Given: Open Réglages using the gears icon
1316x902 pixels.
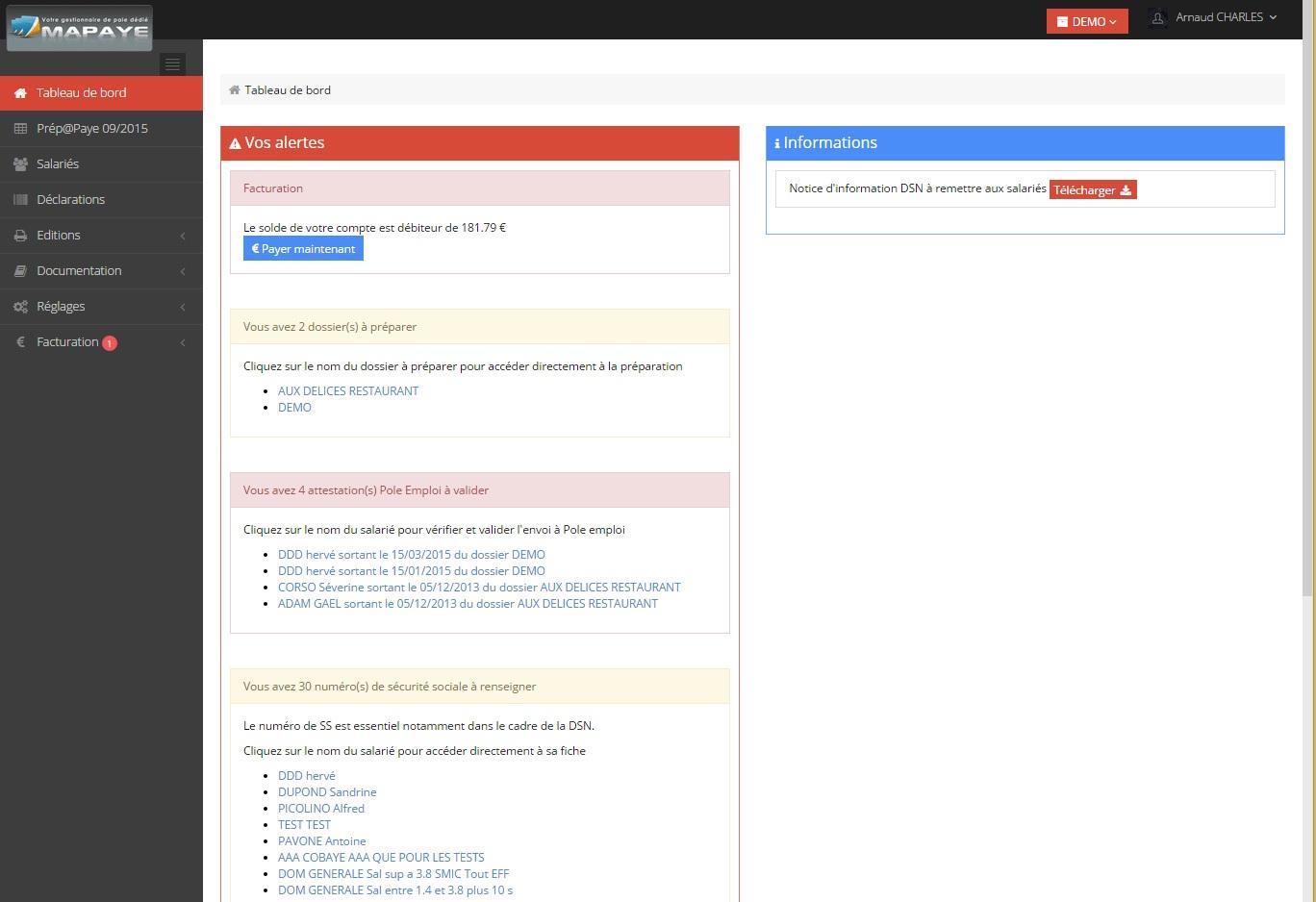Looking at the screenshot, I should coord(18,306).
